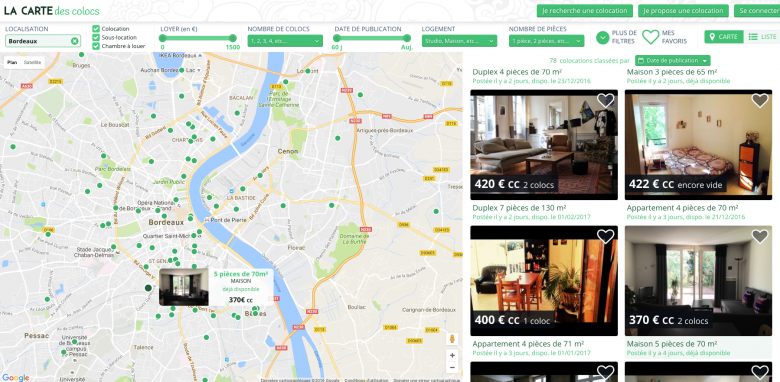
Task: Click the map popup house thumbnail
Action: pyautogui.click(x=184, y=287)
